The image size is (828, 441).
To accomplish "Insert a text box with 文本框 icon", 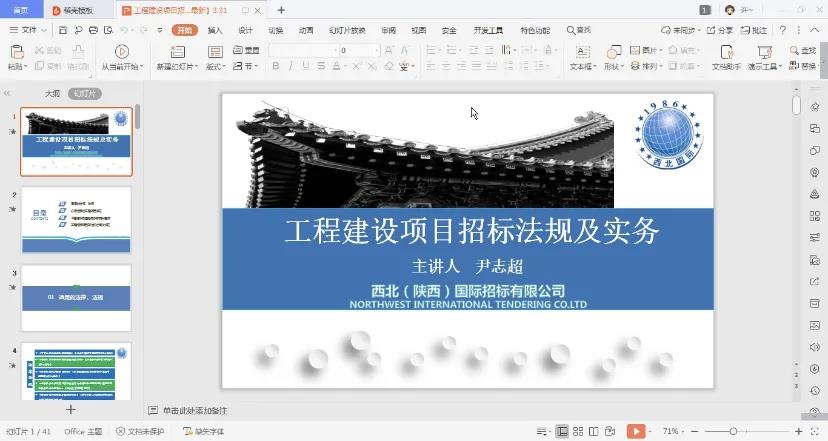I will (x=582, y=51).
